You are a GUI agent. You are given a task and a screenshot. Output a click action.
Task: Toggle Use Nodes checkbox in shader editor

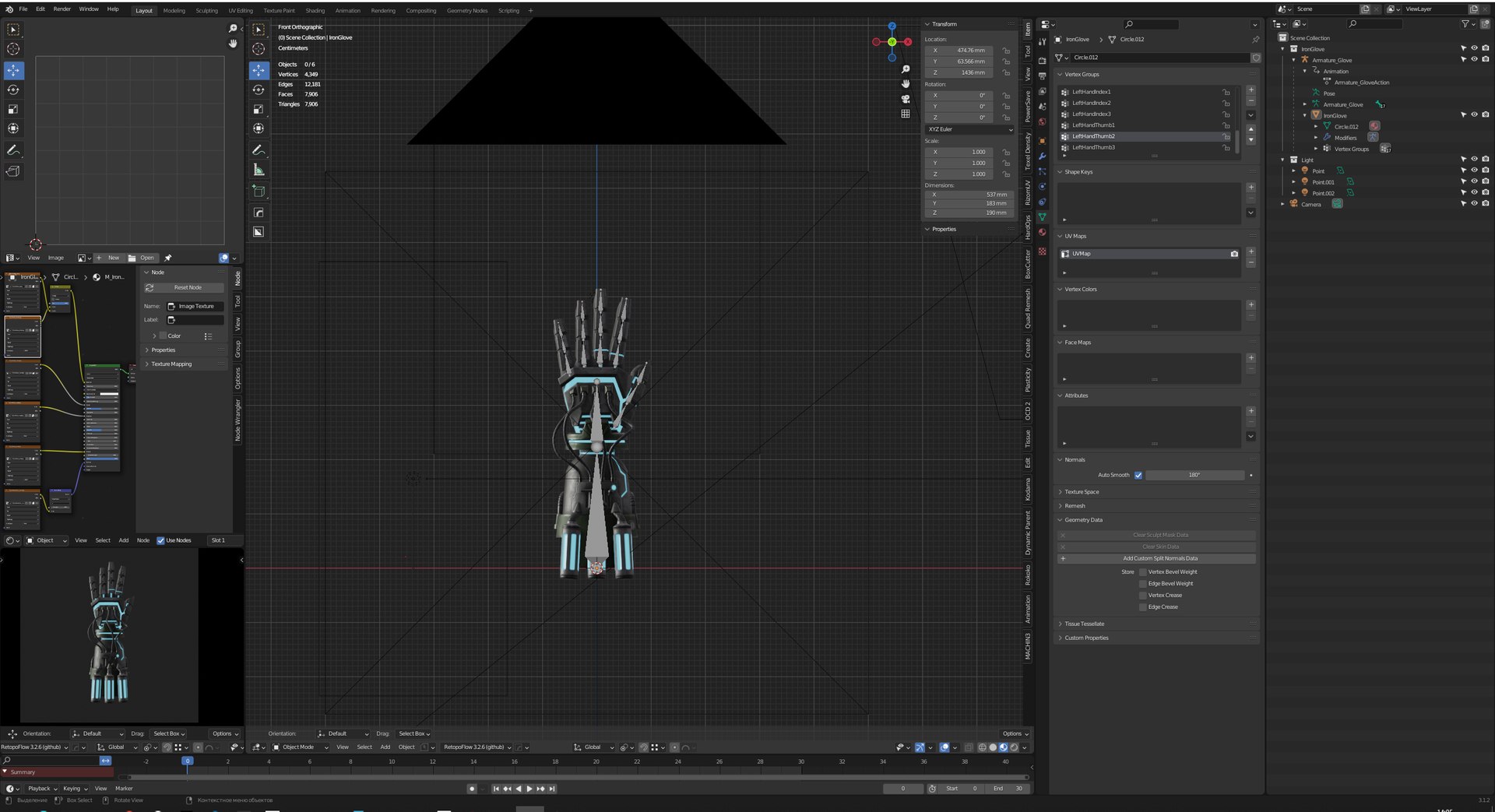[x=160, y=540]
